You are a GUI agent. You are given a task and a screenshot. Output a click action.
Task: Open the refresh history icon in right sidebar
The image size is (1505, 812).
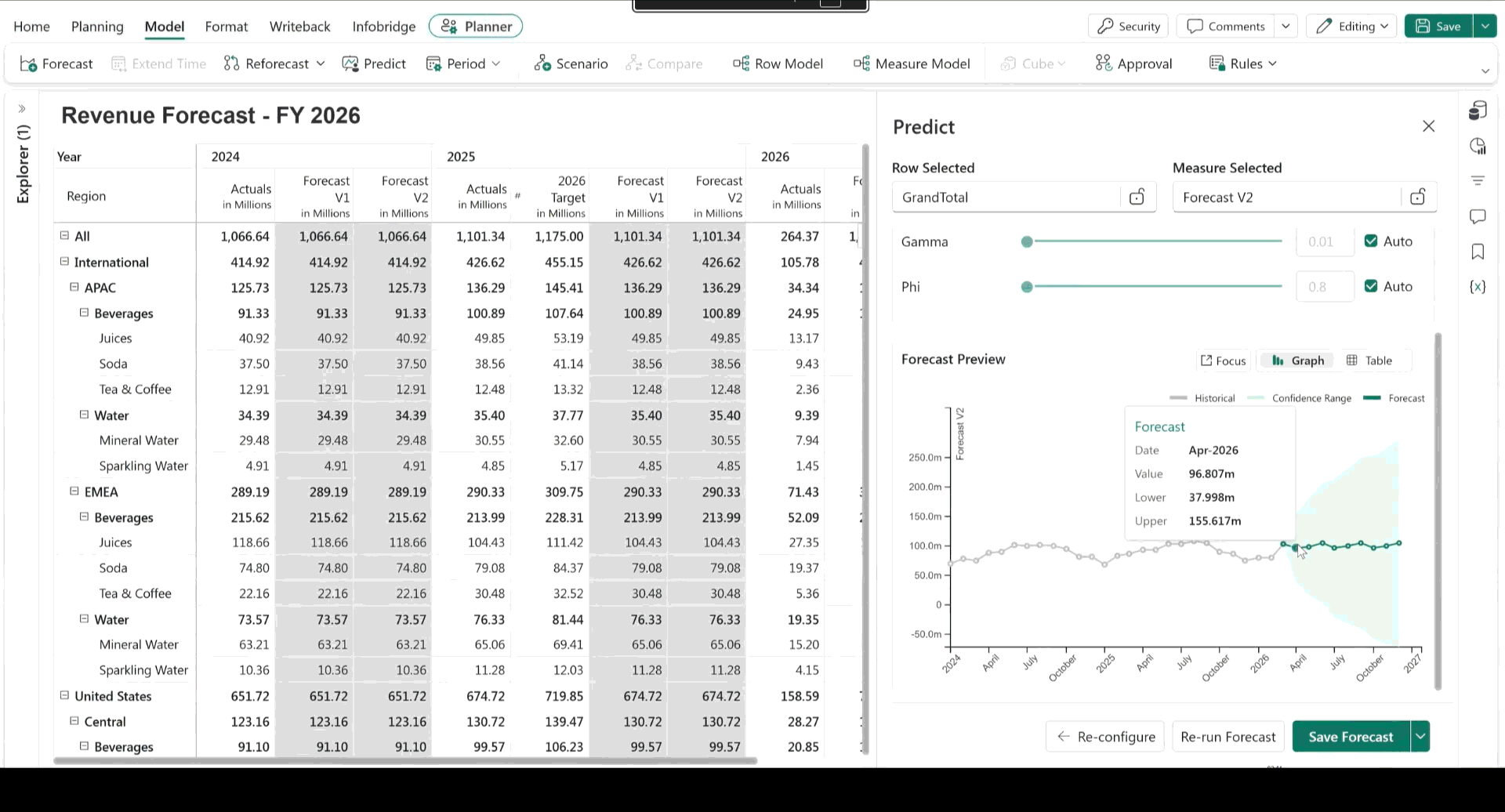click(1478, 147)
